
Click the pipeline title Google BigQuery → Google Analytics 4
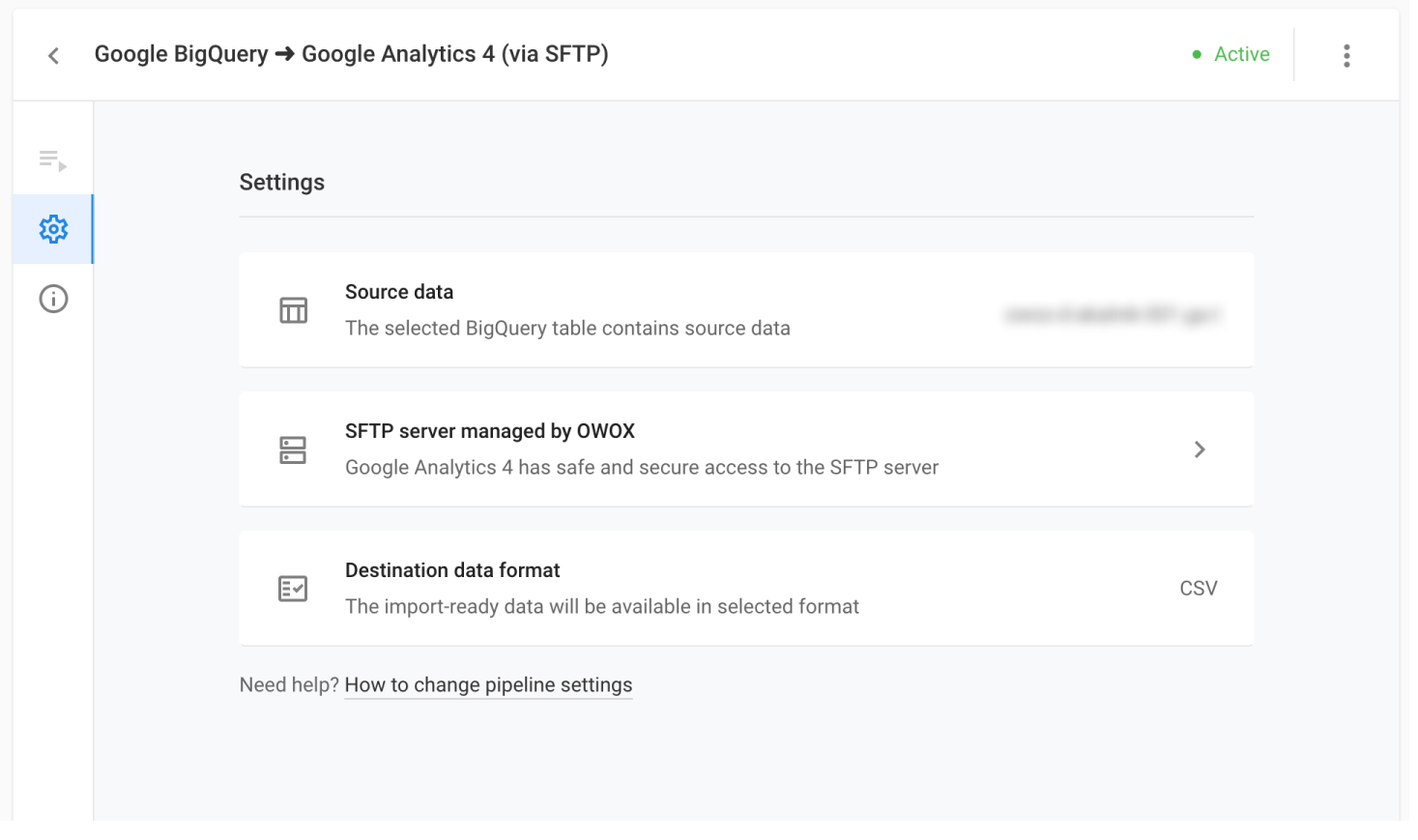pos(351,54)
